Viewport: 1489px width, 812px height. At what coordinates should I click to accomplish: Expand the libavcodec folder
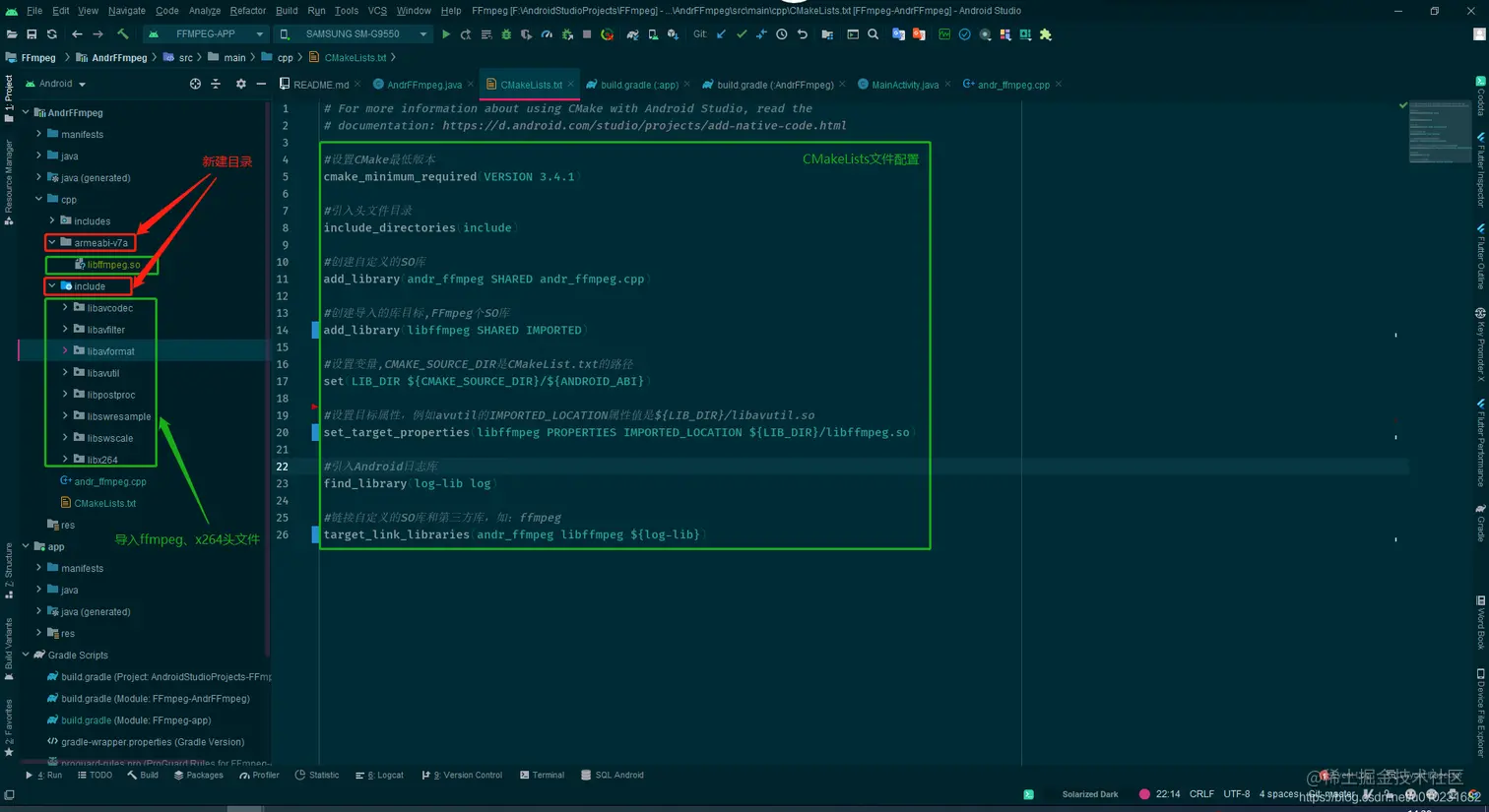click(x=65, y=307)
